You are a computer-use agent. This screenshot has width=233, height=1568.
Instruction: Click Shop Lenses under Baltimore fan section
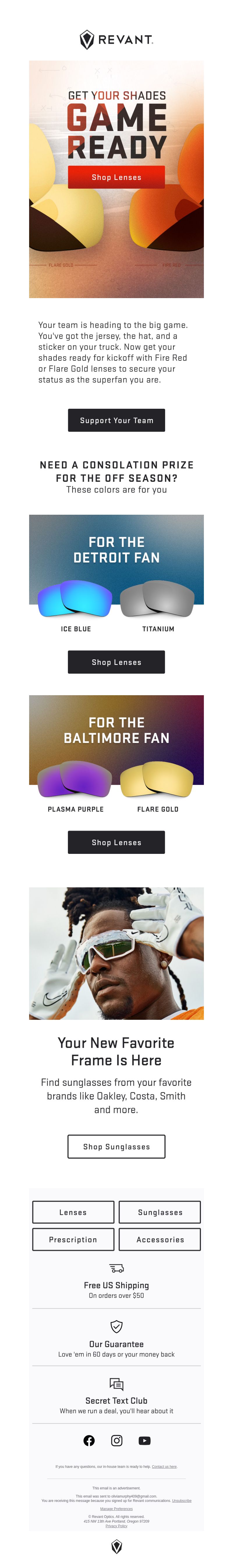click(116, 842)
